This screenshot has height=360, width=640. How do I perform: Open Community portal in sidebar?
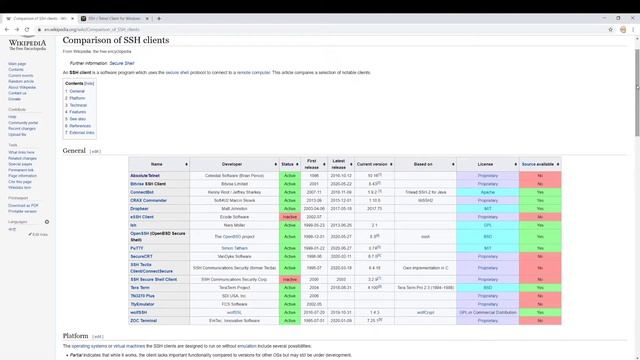tap(23, 122)
